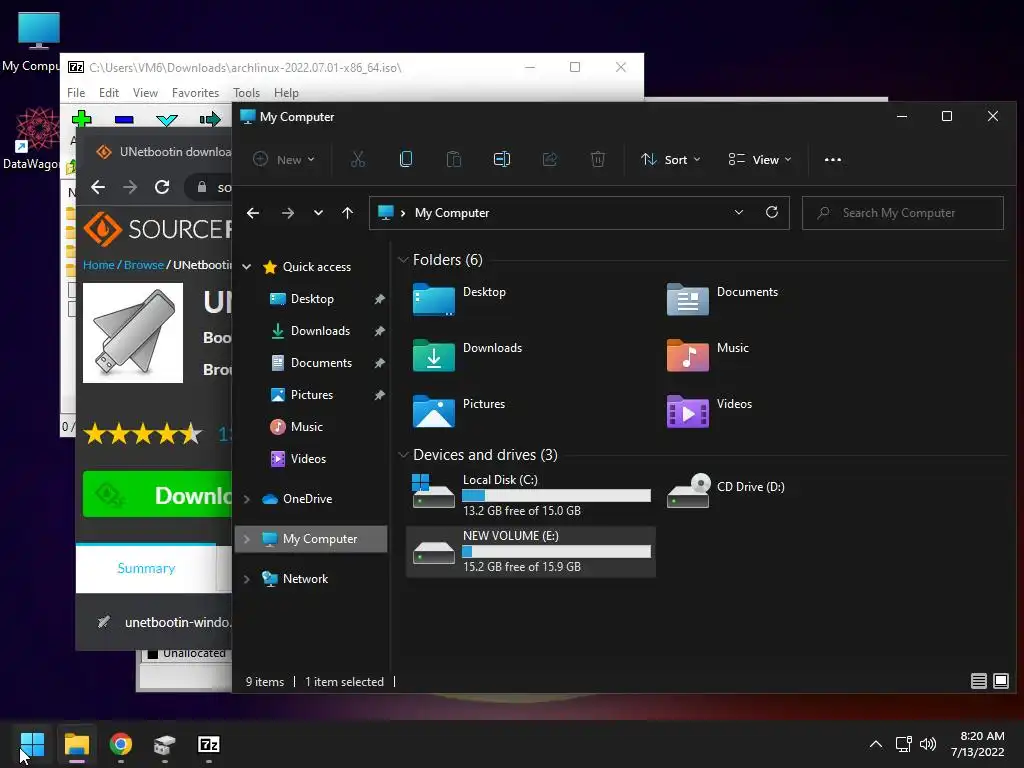Click the 7-Zip Extract blue minus icon
Viewport: 1024px width, 768px height.
pyautogui.click(x=124, y=120)
